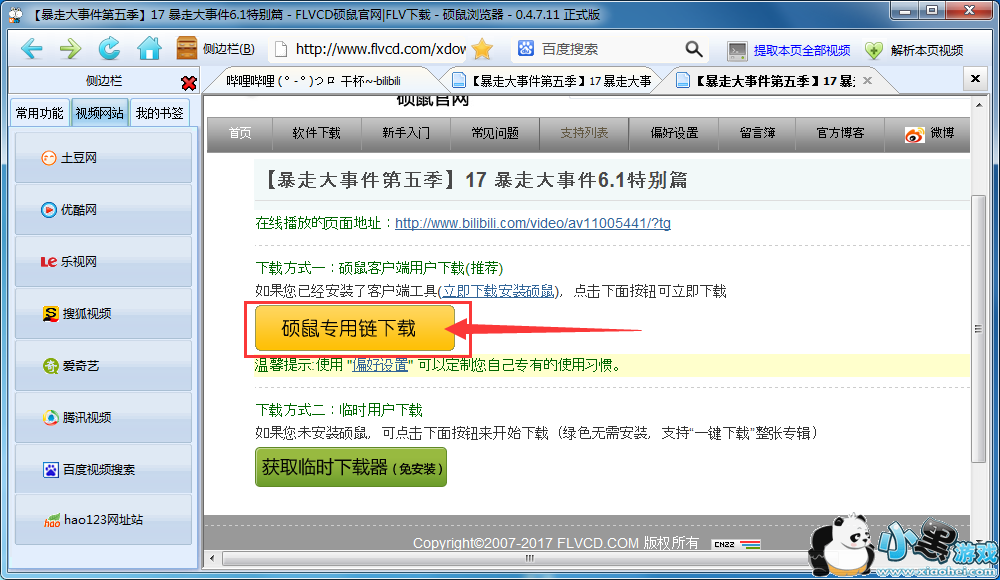This screenshot has height=580, width=1000.
Task: Click the back arrow navigation icon
Action: [31, 48]
